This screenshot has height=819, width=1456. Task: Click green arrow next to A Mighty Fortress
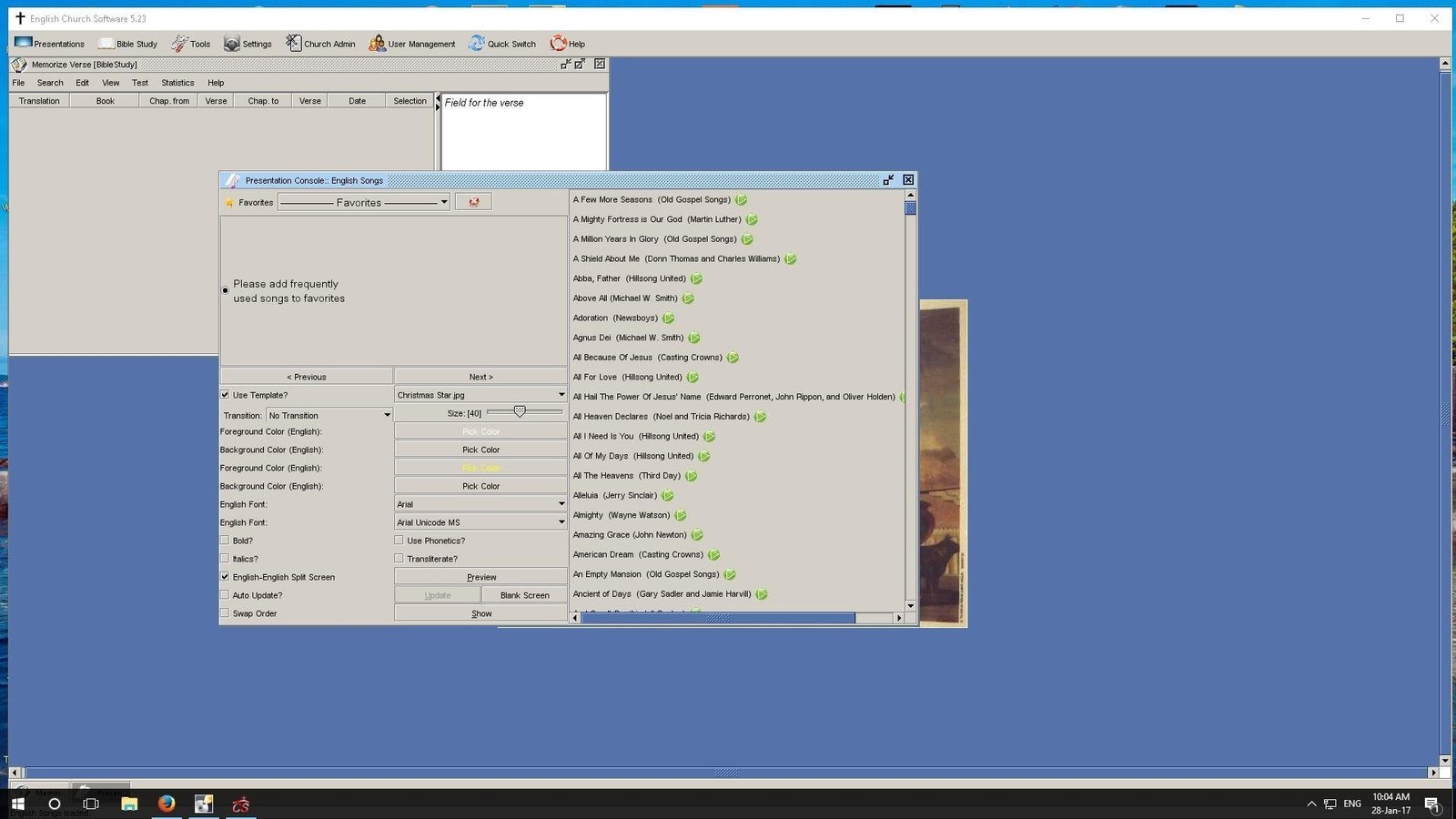tap(752, 219)
